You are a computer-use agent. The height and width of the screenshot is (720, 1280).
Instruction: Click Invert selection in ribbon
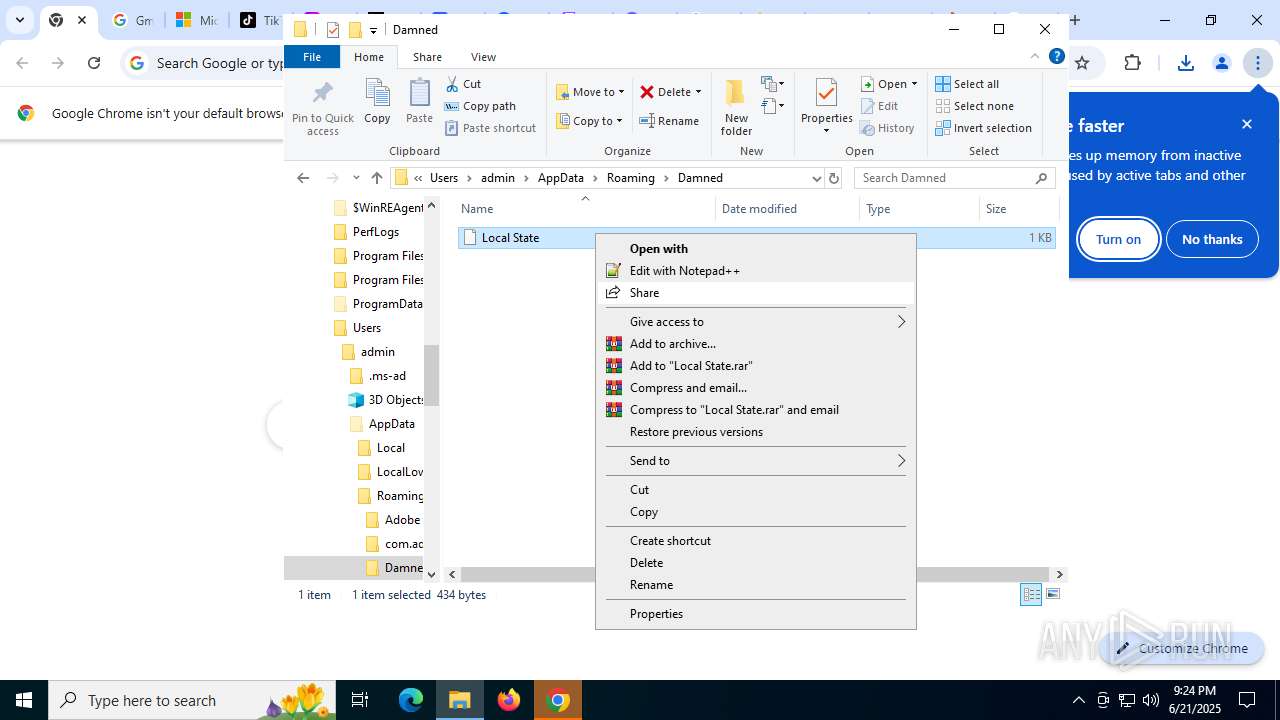[x=983, y=128]
